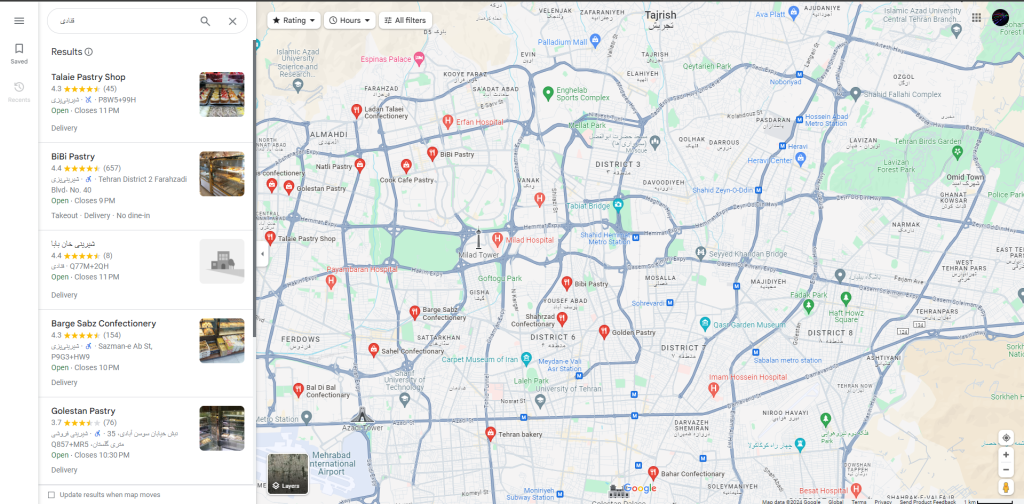
Task: Open the Hours filter dropdown
Action: [349, 20]
